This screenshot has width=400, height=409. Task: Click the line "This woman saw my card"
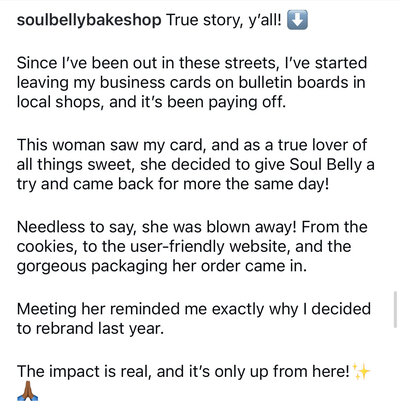point(192,145)
